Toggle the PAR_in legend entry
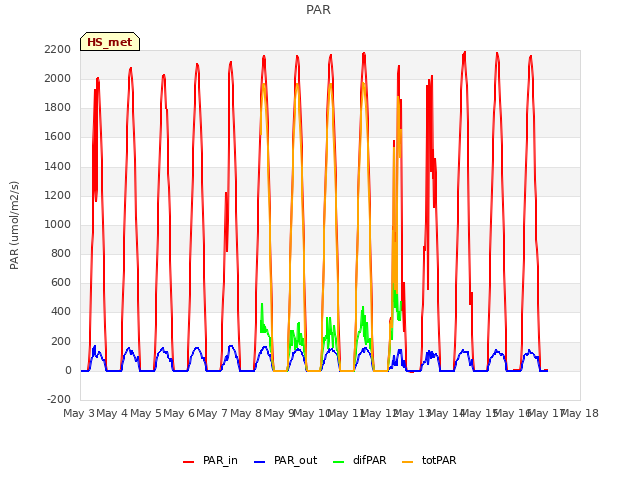Image resolution: width=640 pixels, height=480 pixels. pos(211,460)
